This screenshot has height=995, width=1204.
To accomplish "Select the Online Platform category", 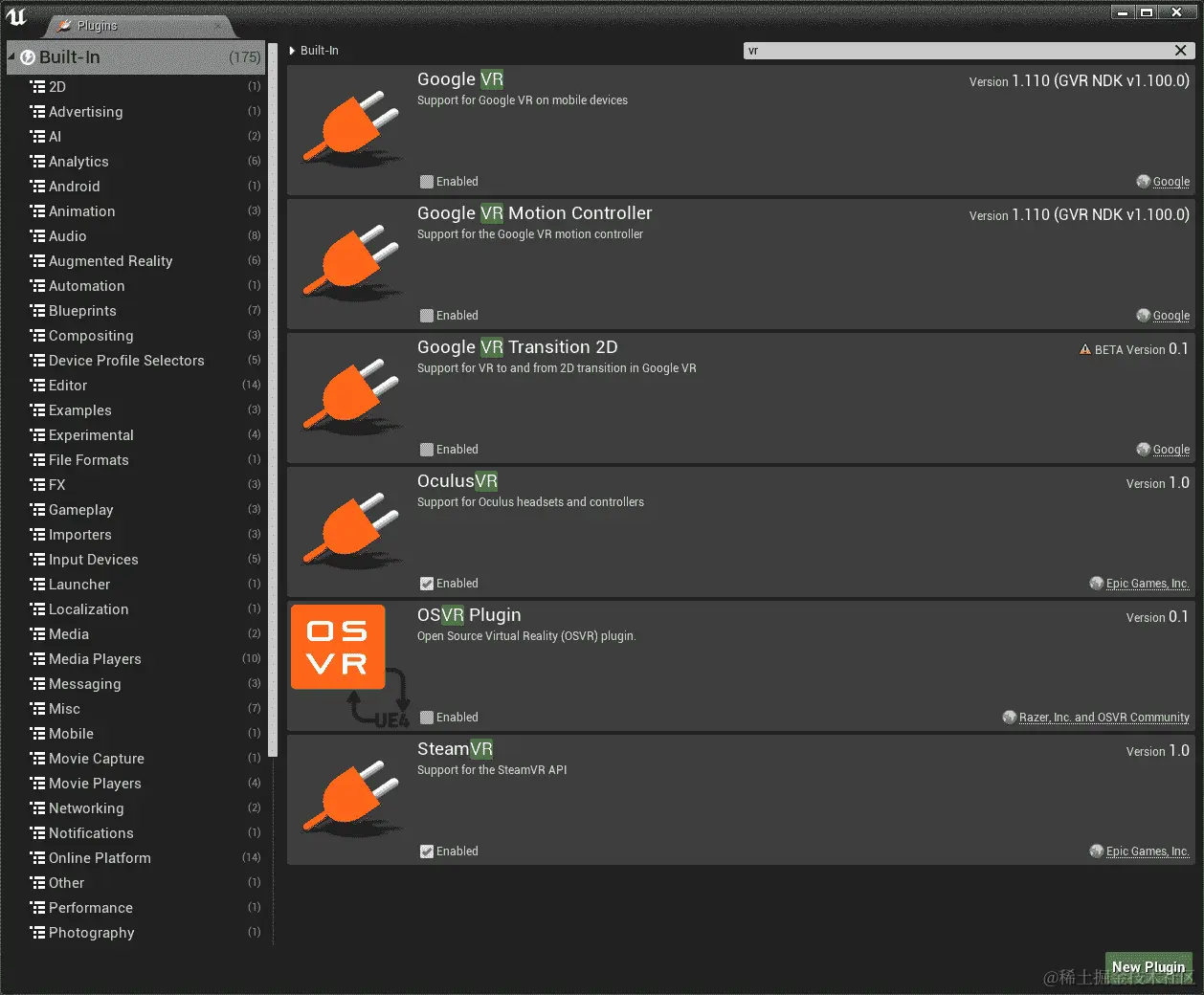I will coord(137,857).
